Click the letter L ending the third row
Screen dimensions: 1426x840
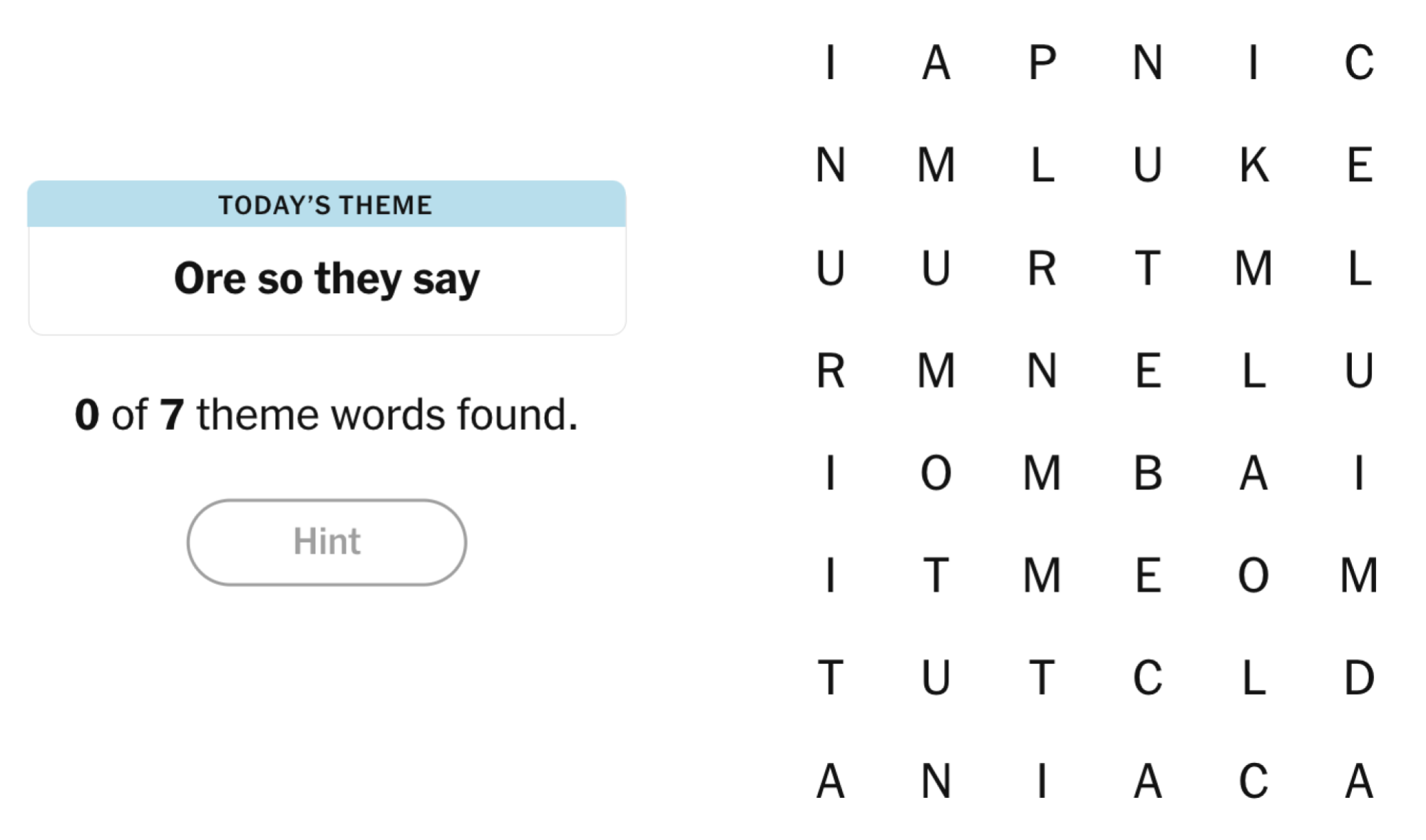1363,270
